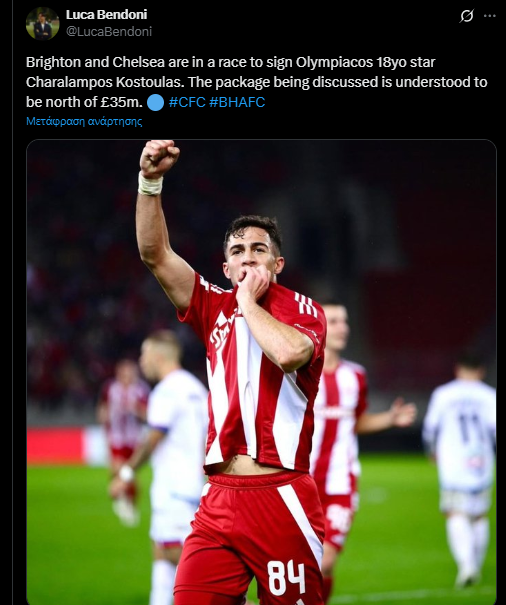Open the #CFC hashtag

[187, 102]
